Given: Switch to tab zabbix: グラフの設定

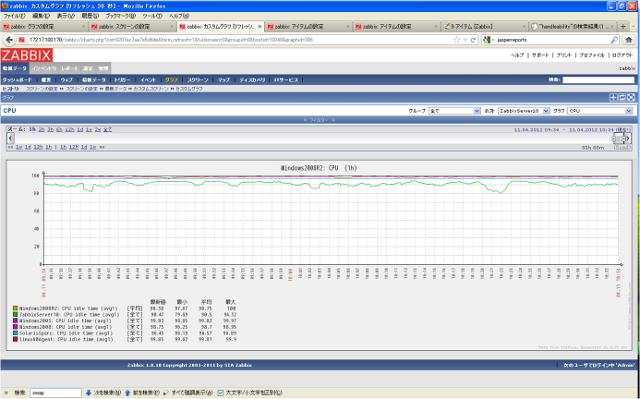Looking at the screenshot, I should click(44, 27).
